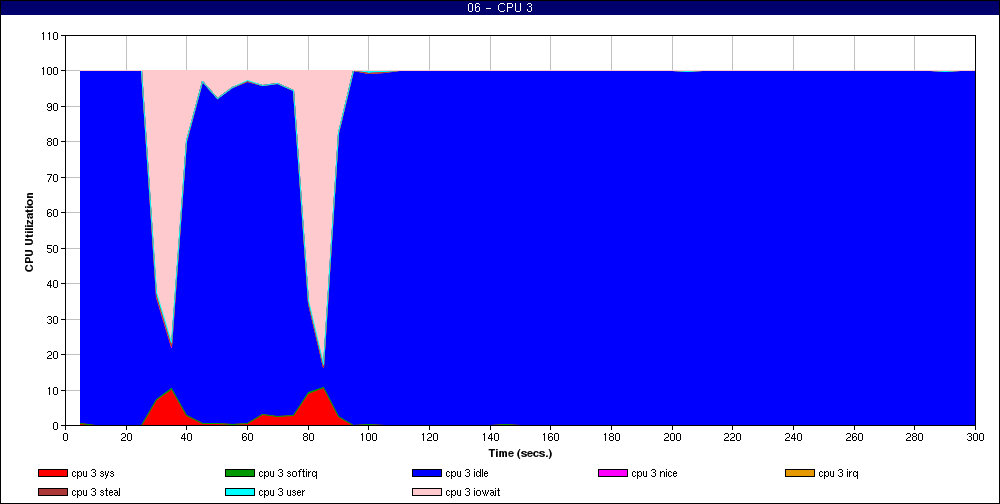This screenshot has height=504, width=1000.
Task: Click the y-axis tick value 50
Action: (x=54, y=248)
